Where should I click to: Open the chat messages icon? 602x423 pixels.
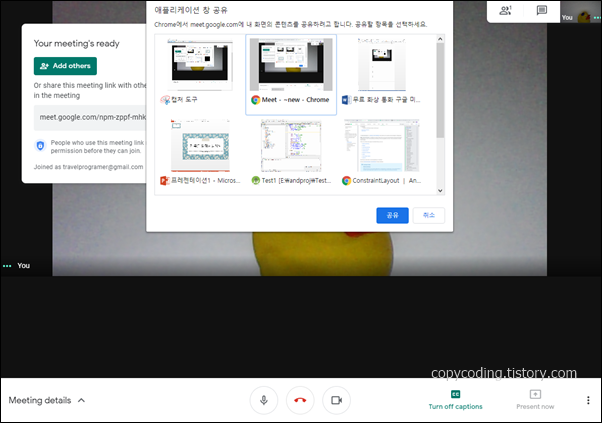click(541, 10)
